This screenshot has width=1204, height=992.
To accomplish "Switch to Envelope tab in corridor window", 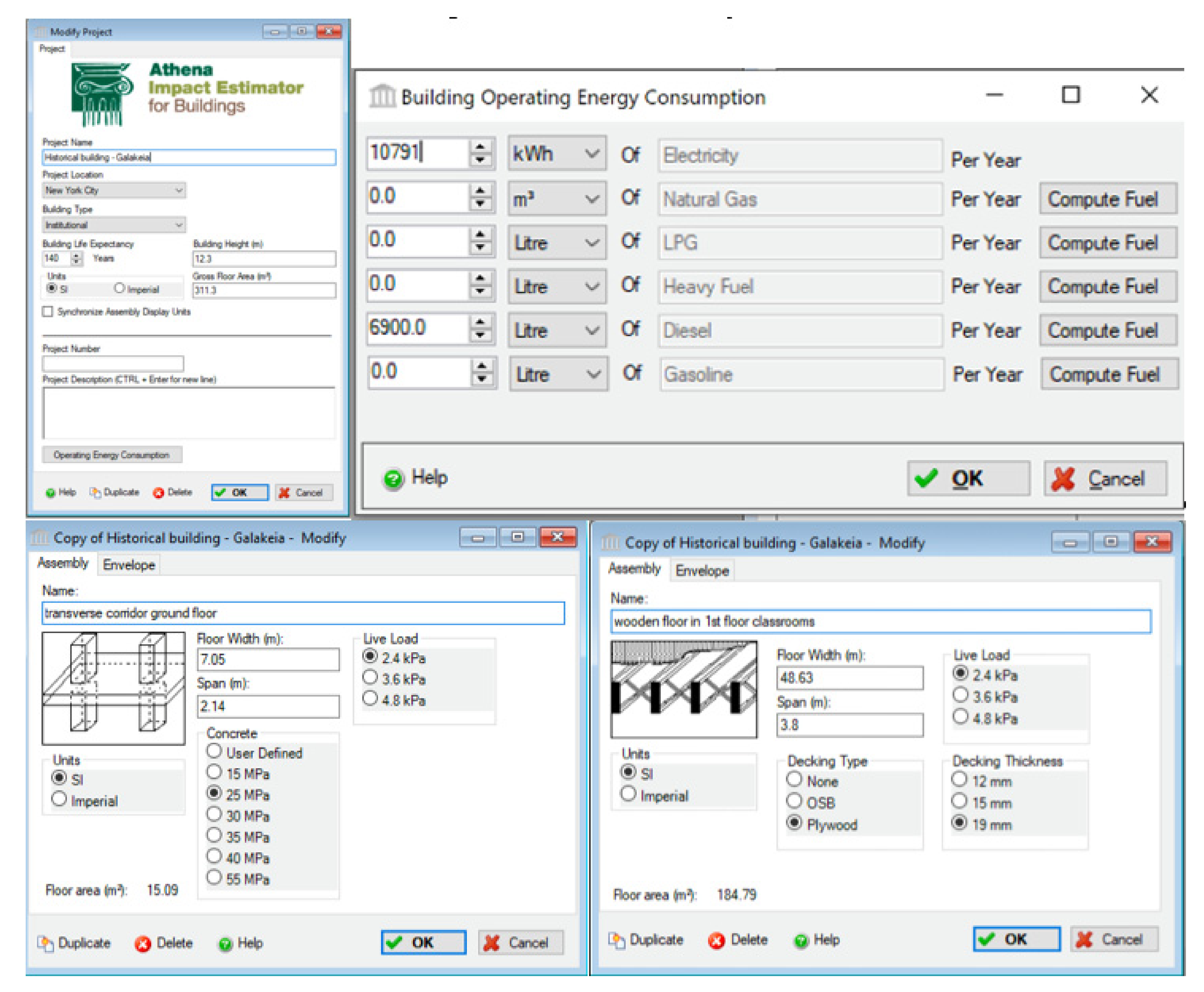I will pos(129,564).
